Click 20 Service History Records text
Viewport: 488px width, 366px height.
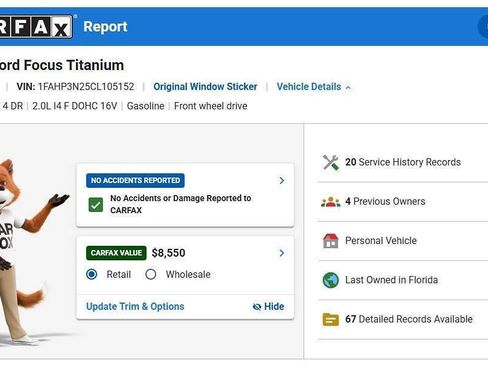pos(403,162)
